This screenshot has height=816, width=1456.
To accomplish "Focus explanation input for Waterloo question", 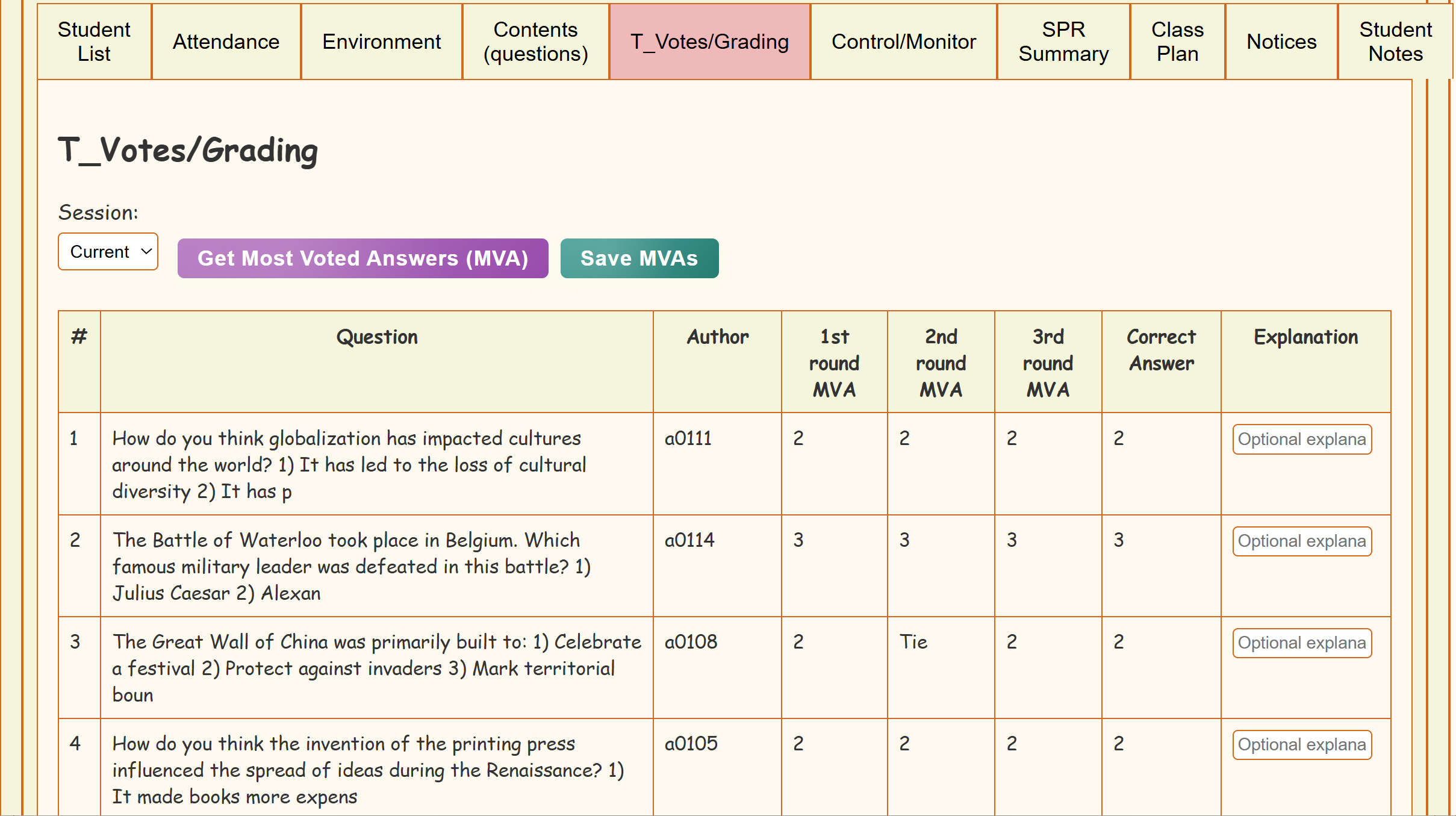I will 1302,541.
